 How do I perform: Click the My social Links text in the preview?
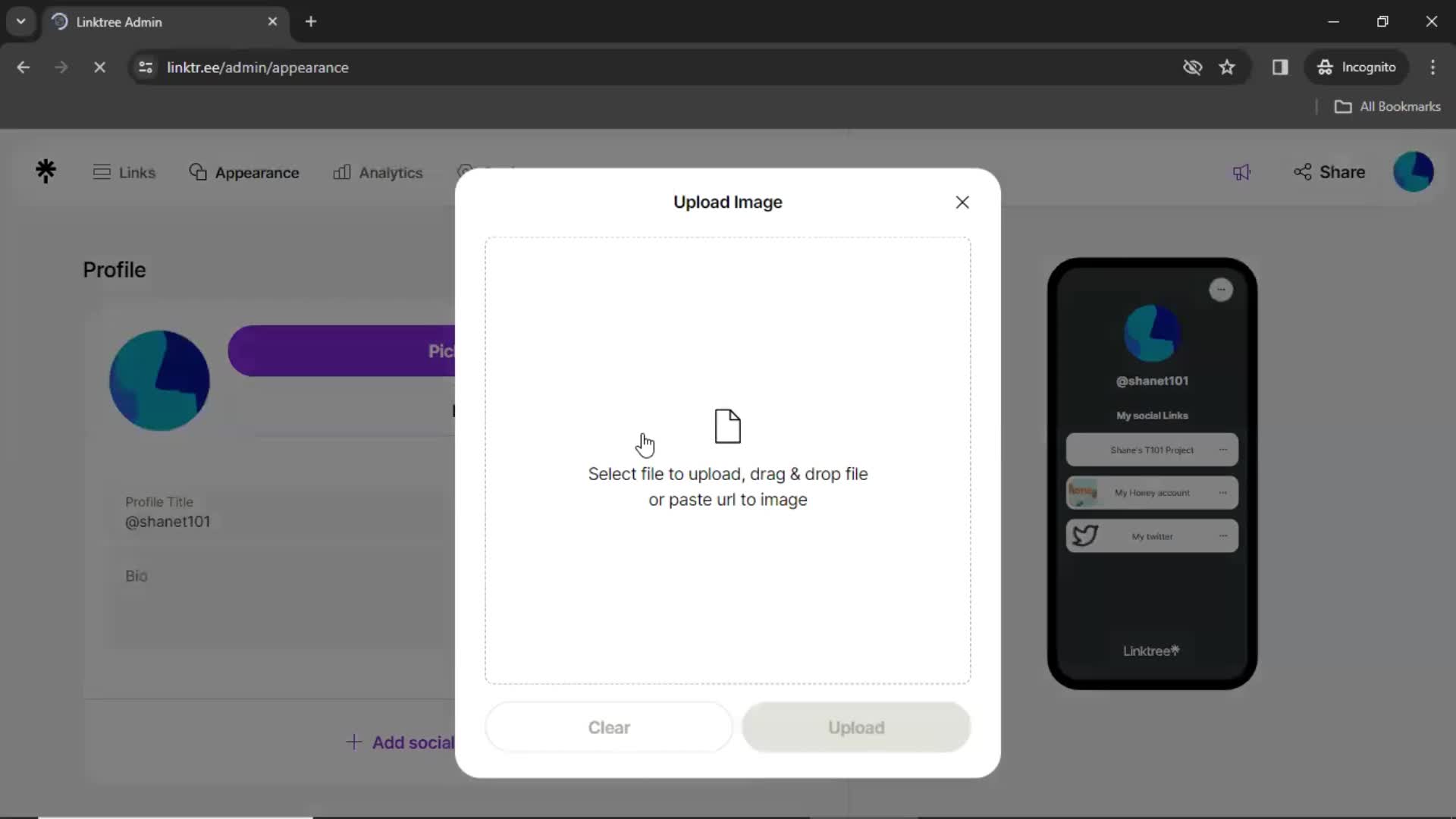point(1152,416)
